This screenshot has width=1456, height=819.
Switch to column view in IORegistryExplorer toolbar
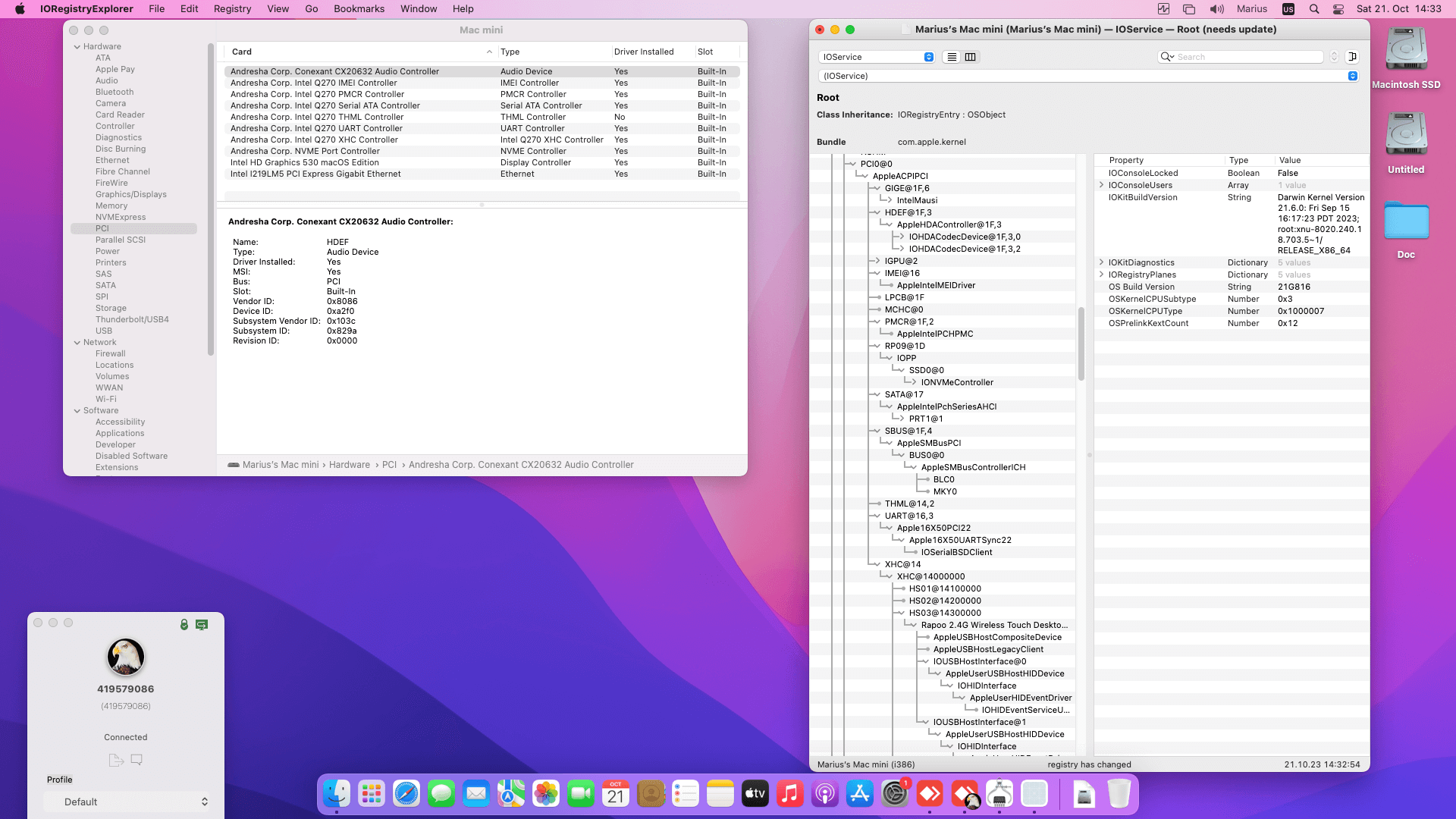[x=970, y=57]
